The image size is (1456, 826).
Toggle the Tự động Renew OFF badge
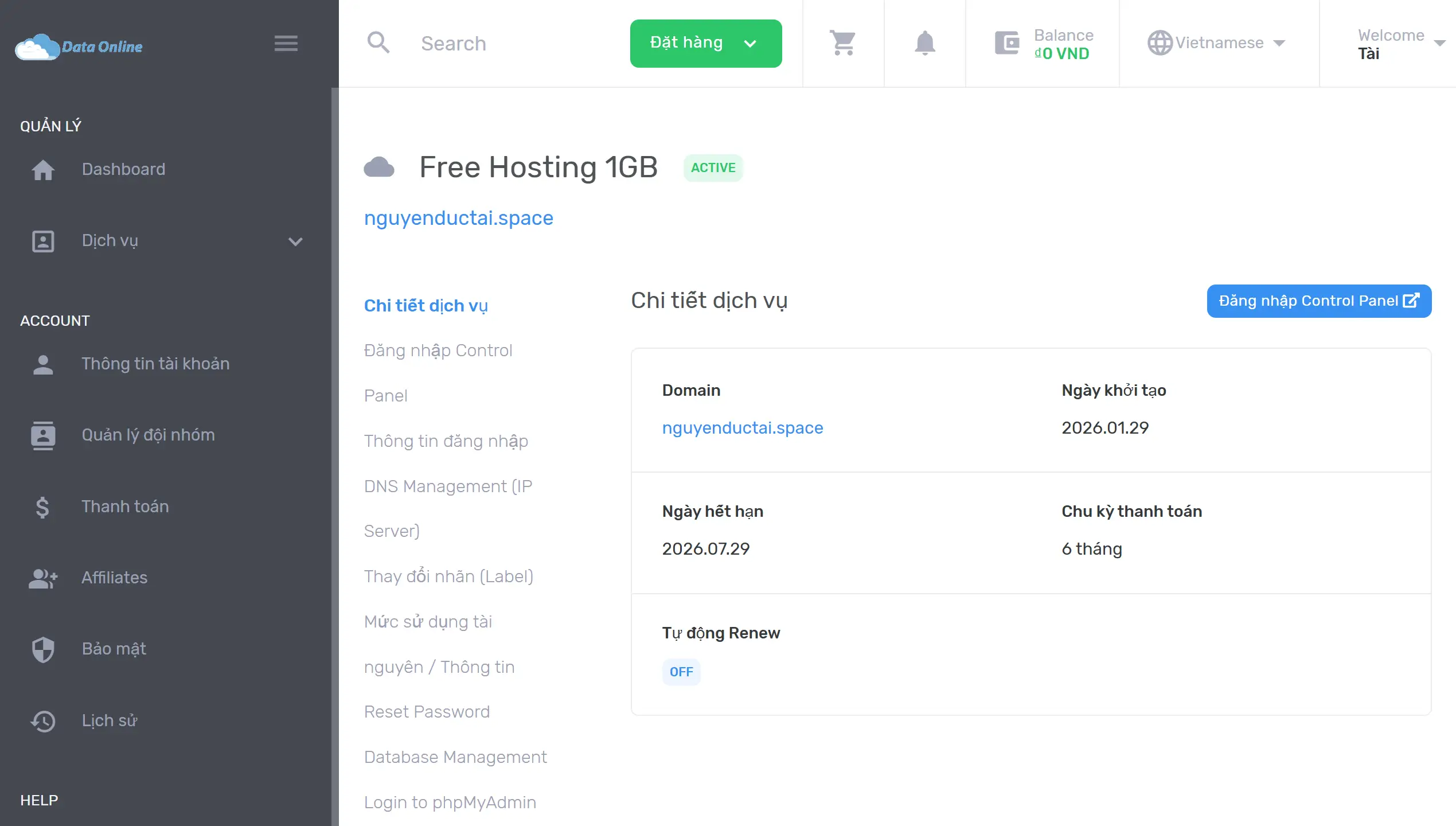(681, 672)
